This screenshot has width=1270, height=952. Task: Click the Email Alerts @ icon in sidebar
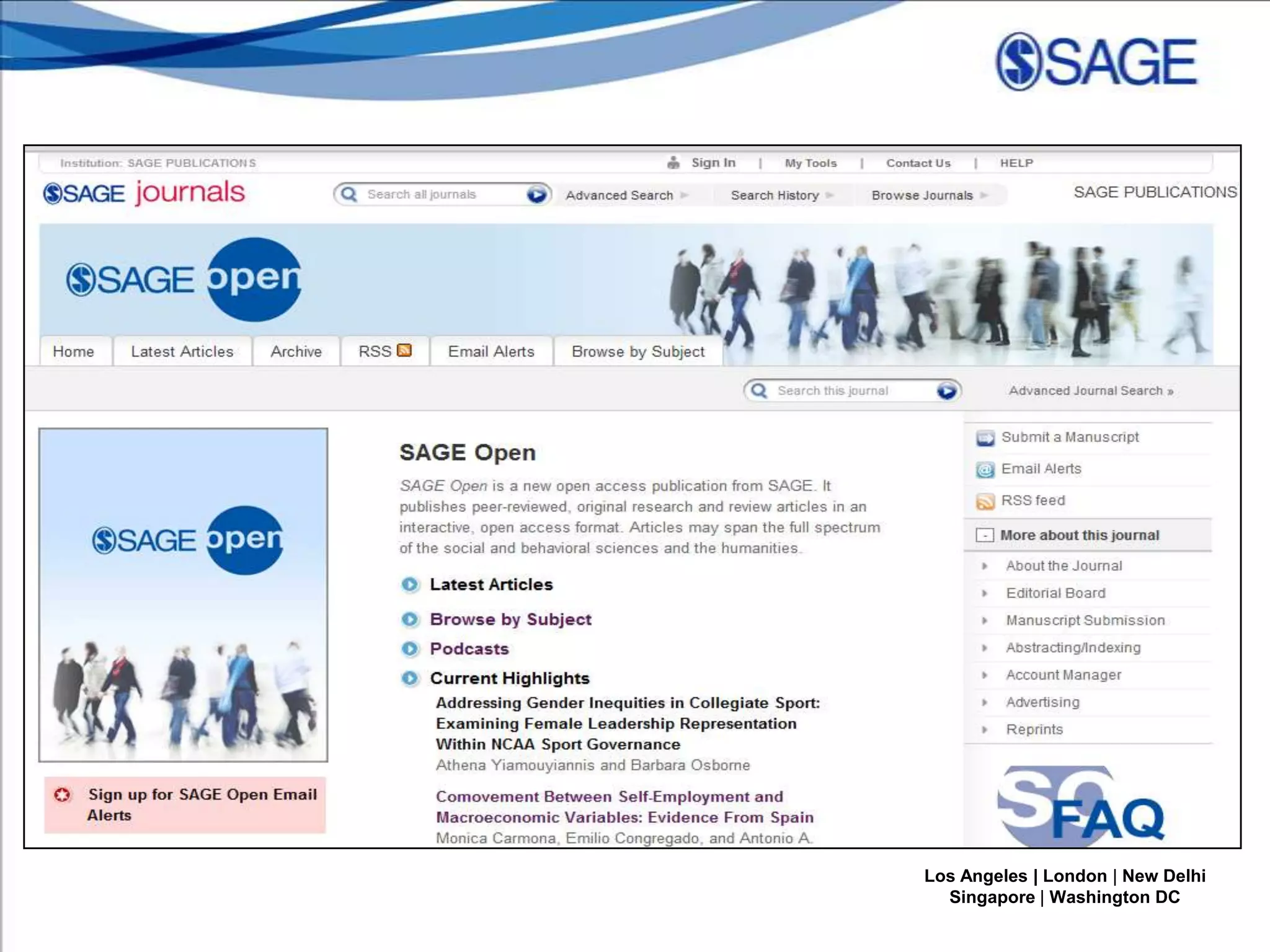point(985,469)
